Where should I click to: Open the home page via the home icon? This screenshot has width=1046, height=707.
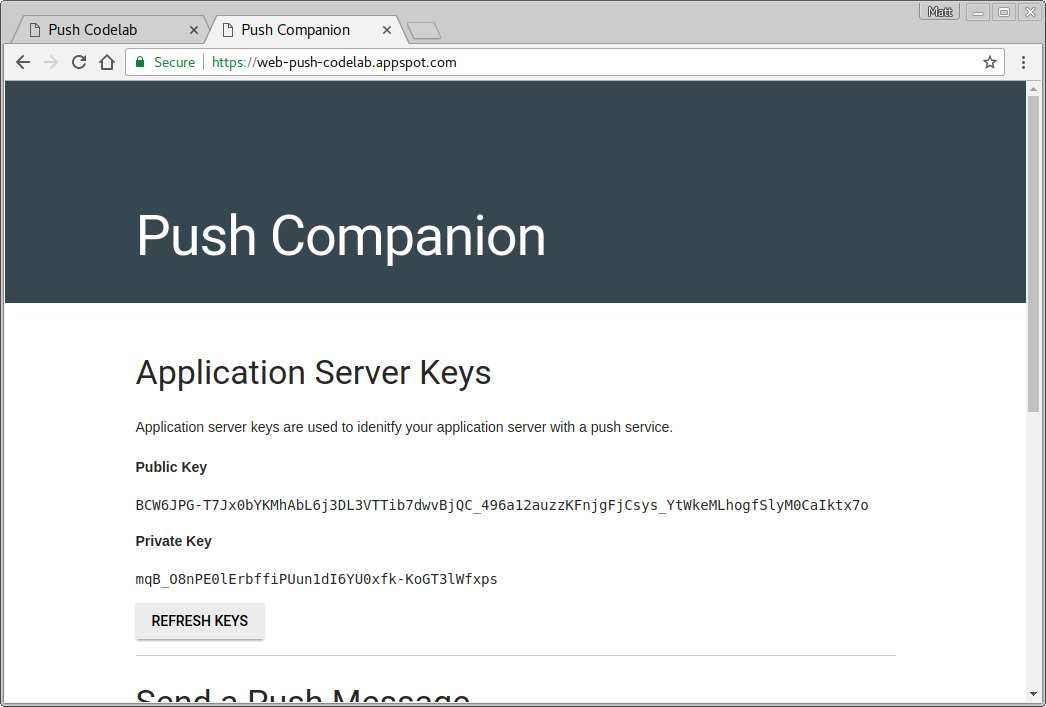106,62
